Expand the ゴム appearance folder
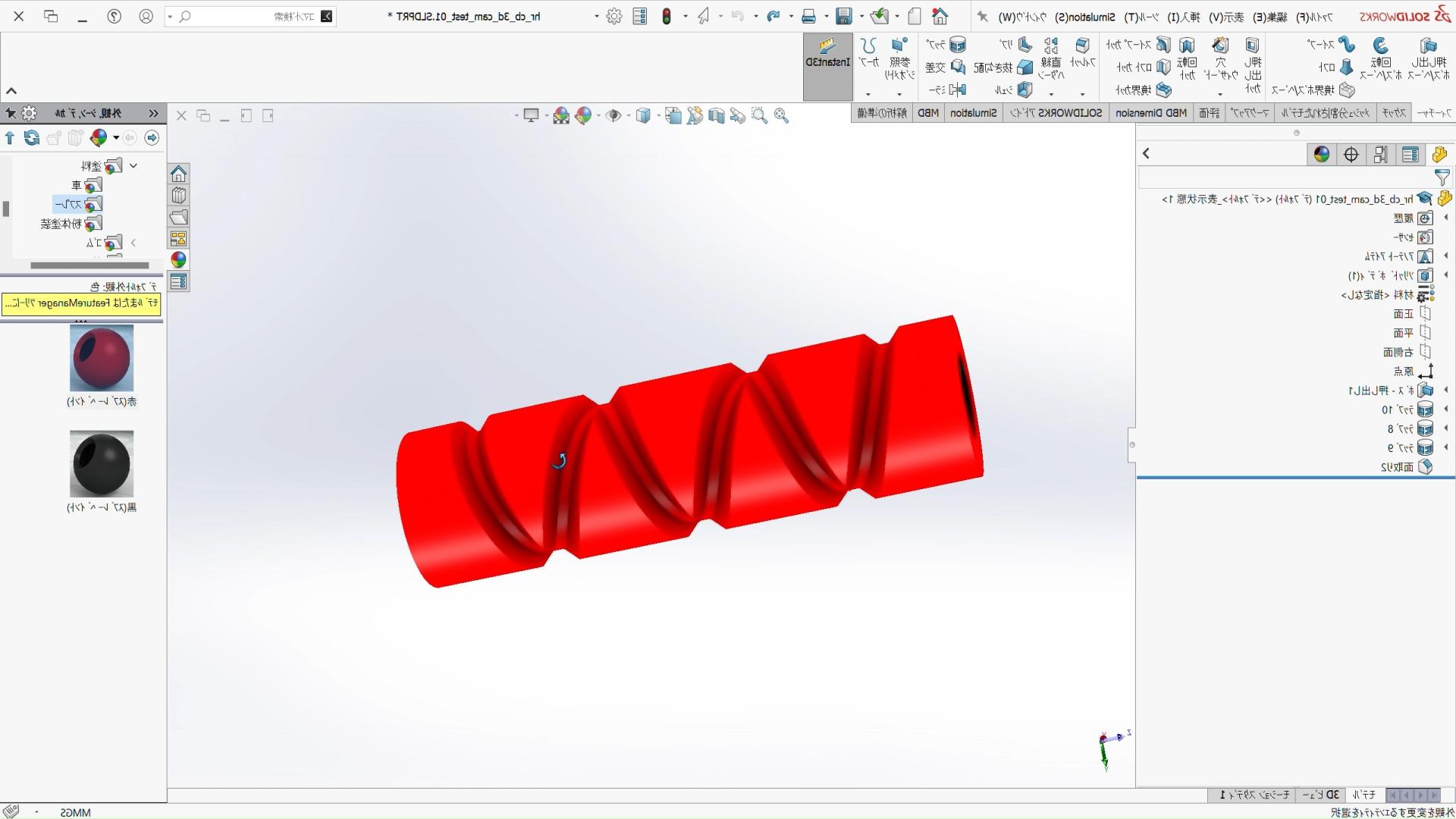This screenshot has height=819, width=1456. 133,243
